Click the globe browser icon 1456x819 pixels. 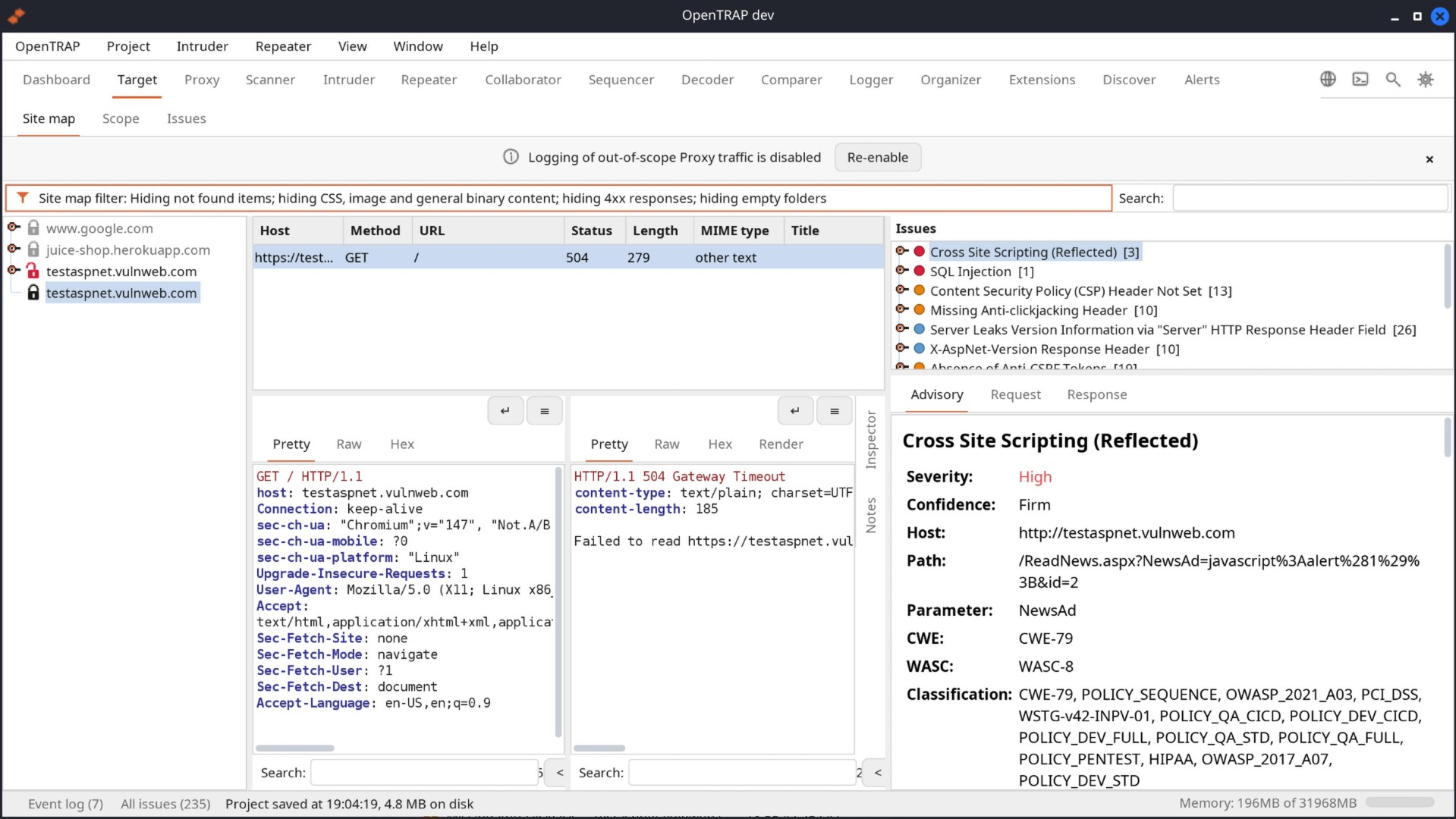[x=1328, y=79]
